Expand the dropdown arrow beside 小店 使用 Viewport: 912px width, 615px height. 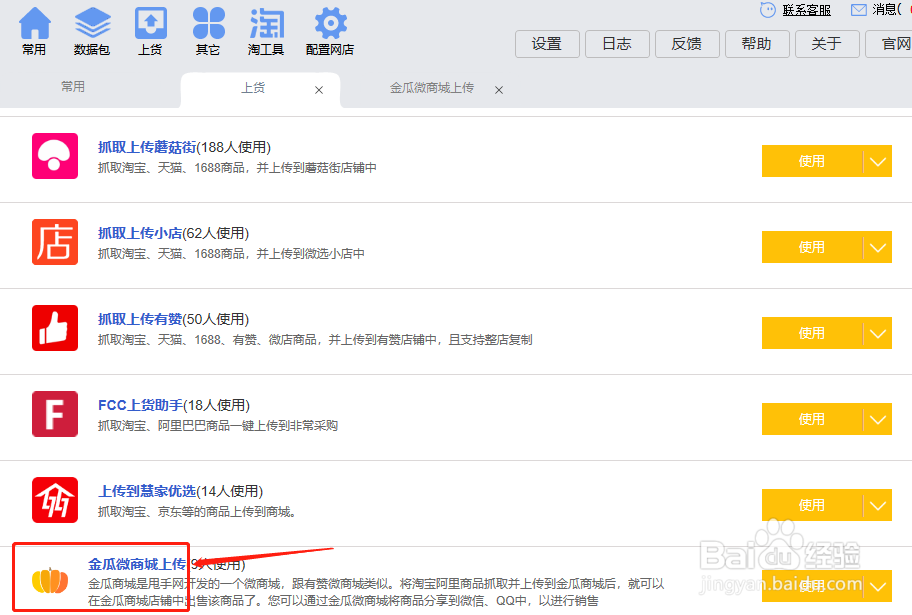tap(878, 247)
